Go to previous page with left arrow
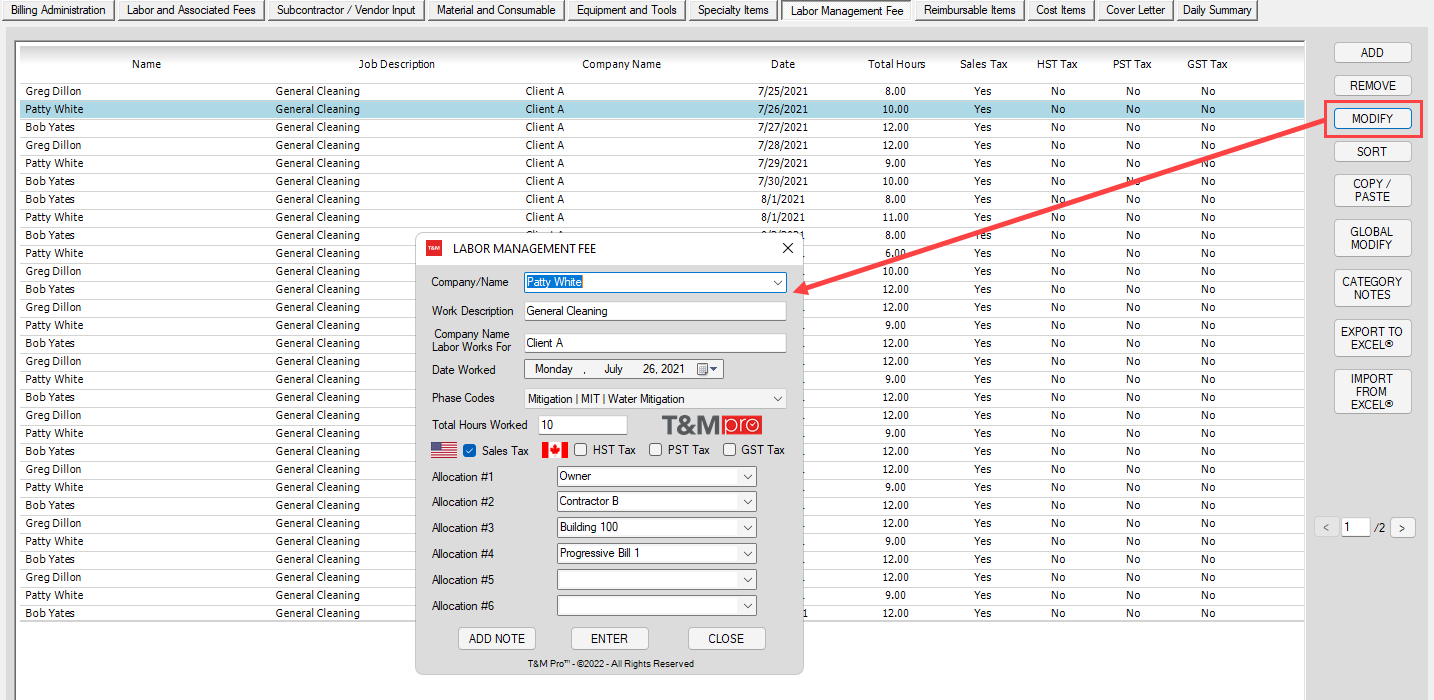The width and height of the screenshot is (1434, 700). point(1326,527)
